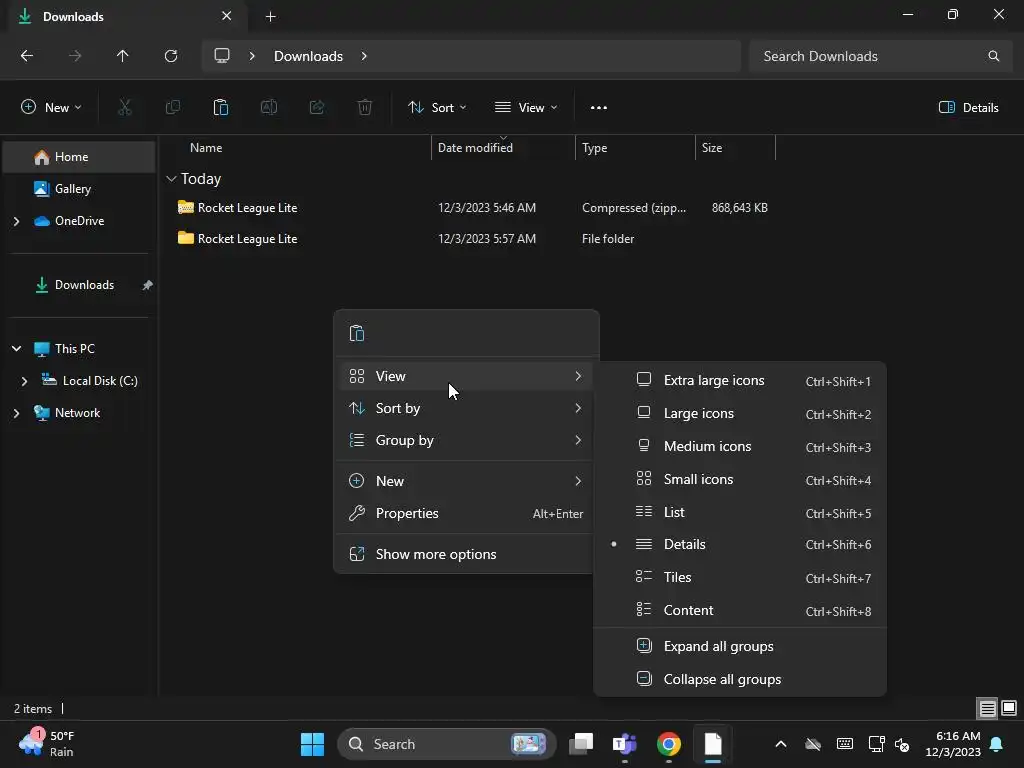Click the Share icon in toolbar
Screen dimensions: 1024x768
pyautogui.click(x=317, y=108)
